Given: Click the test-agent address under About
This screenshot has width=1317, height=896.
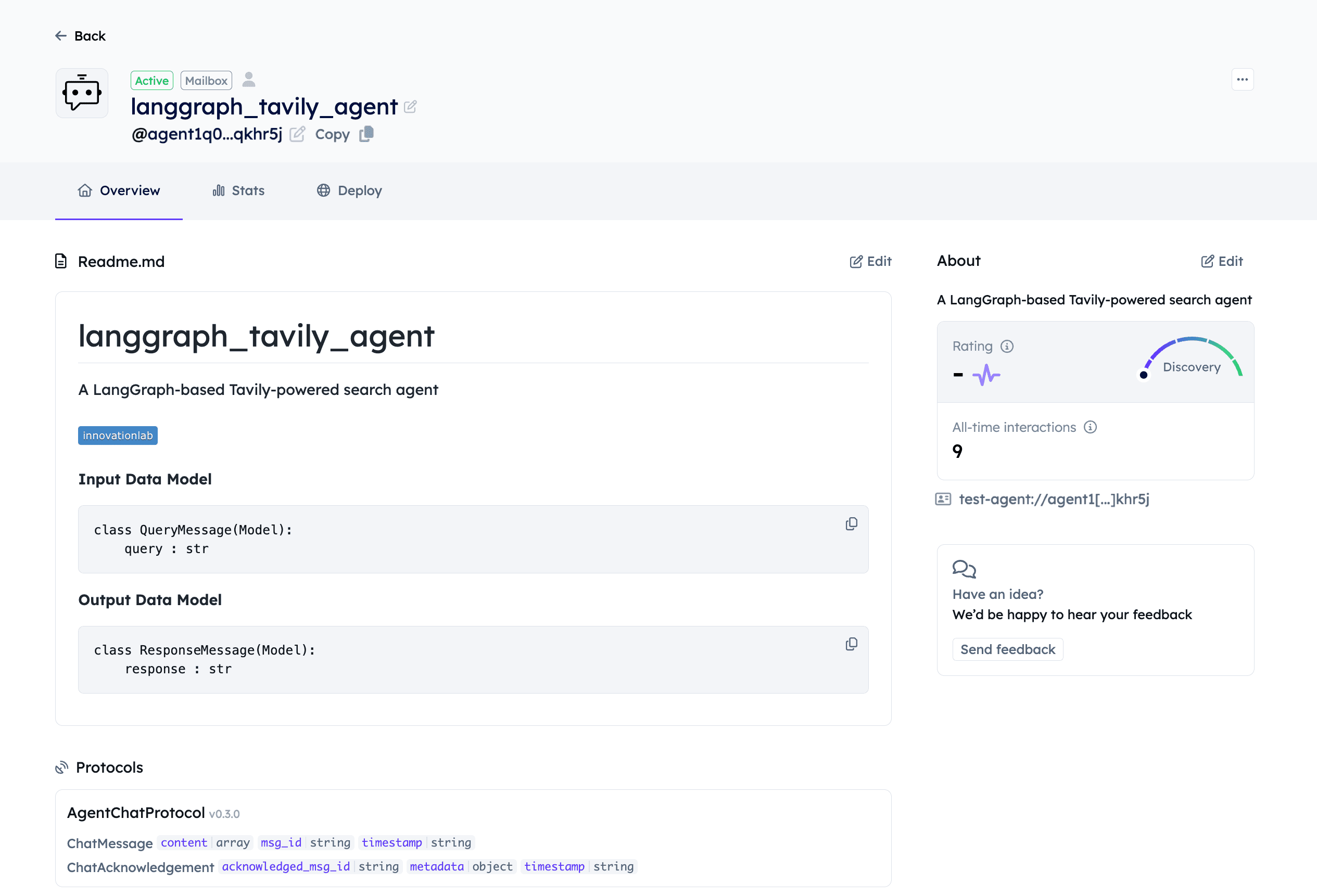Looking at the screenshot, I should pyautogui.click(x=1053, y=499).
